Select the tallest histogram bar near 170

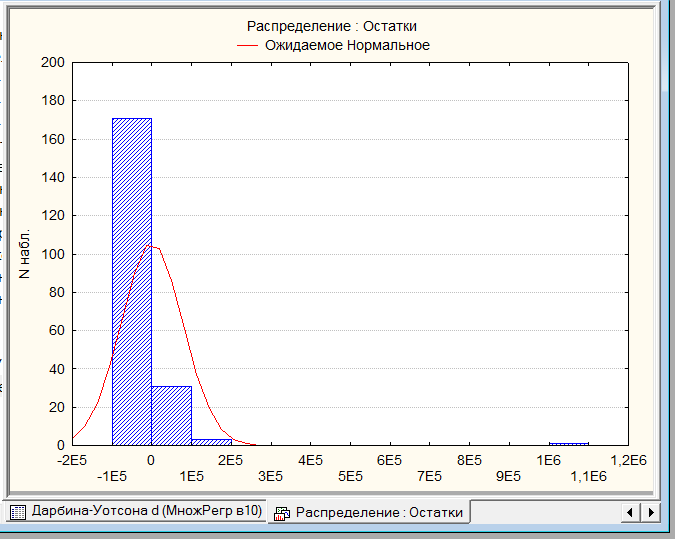point(132,282)
